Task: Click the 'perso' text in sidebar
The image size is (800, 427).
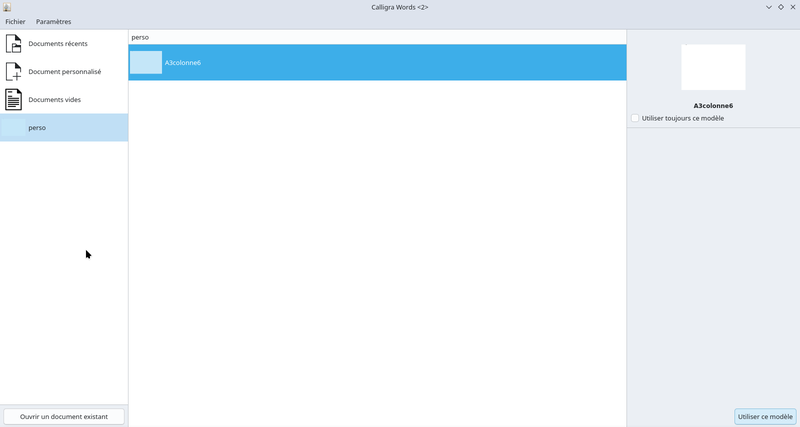Action: coord(37,128)
